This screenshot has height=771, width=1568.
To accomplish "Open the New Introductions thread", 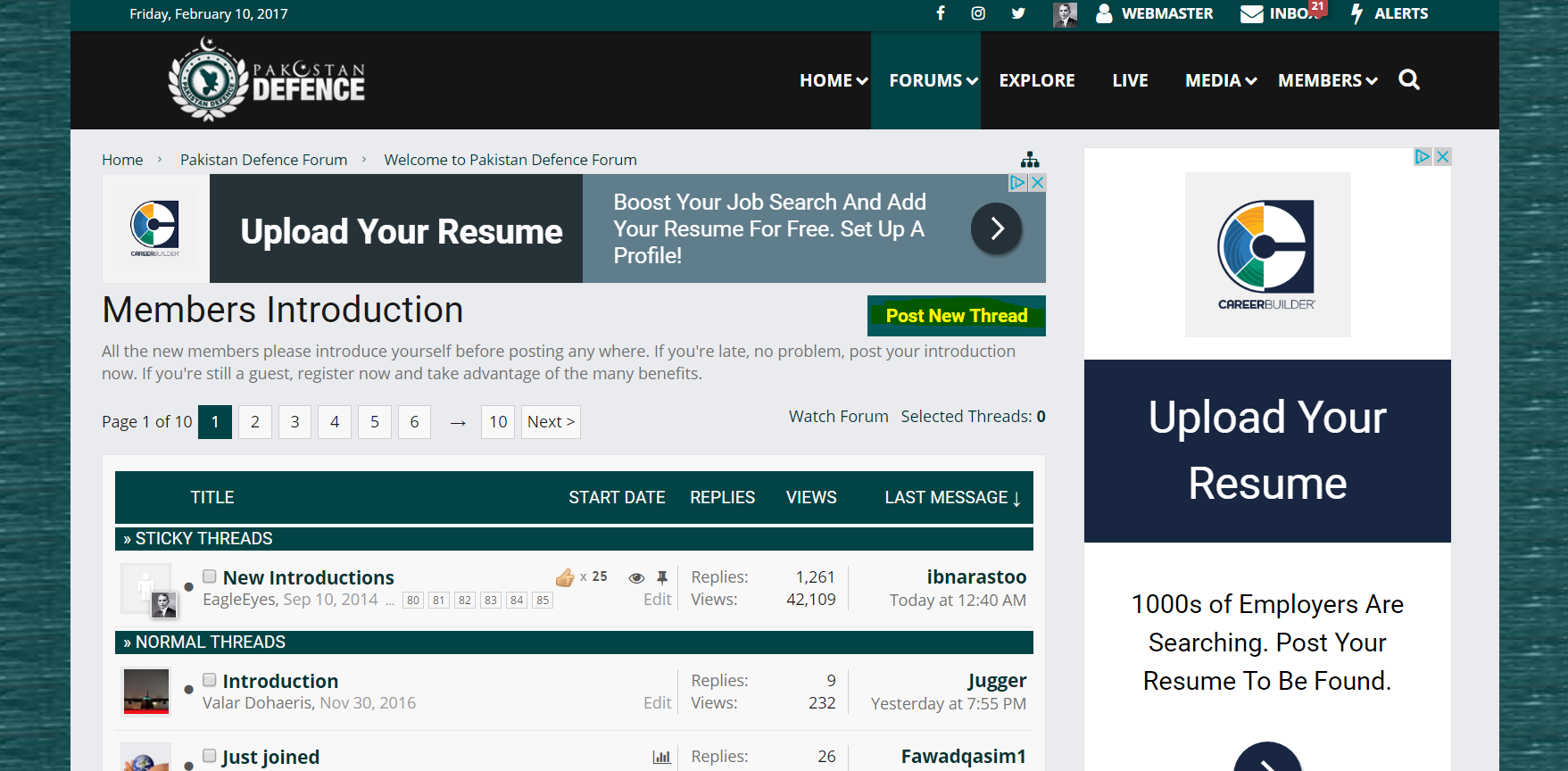I will click(x=309, y=577).
